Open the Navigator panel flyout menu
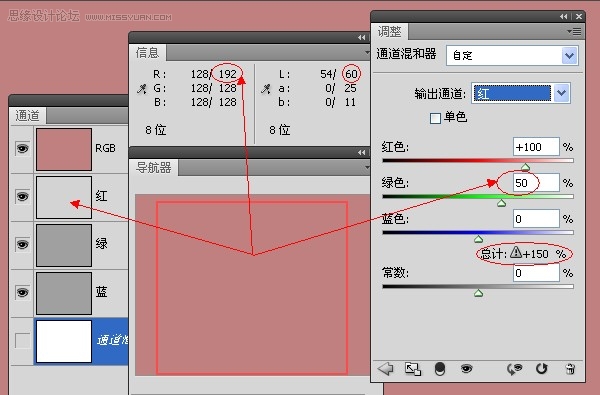Image resolution: width=600 pixels, height=395 pixels. [367, 167]
